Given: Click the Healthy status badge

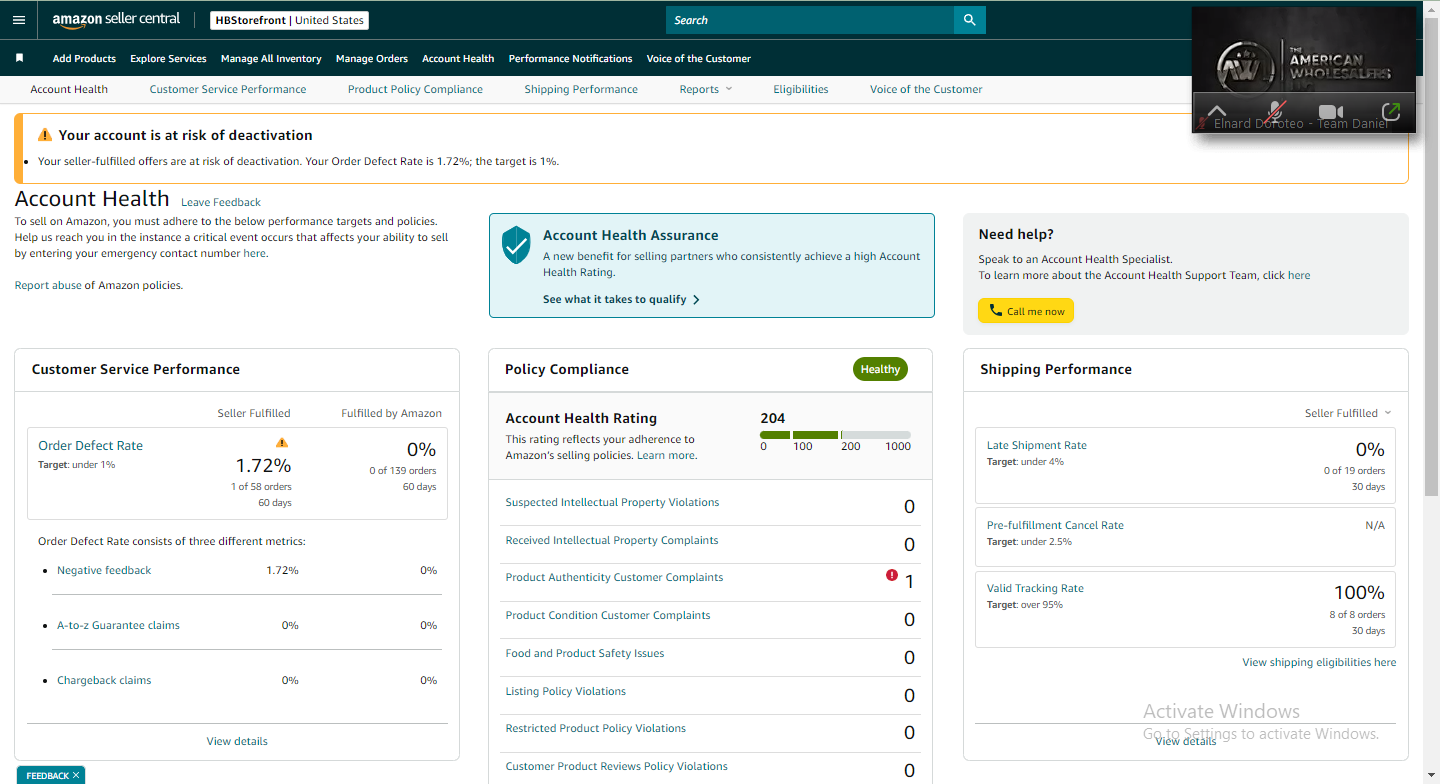Looking at the screenshot, I should tap(880, 369).
